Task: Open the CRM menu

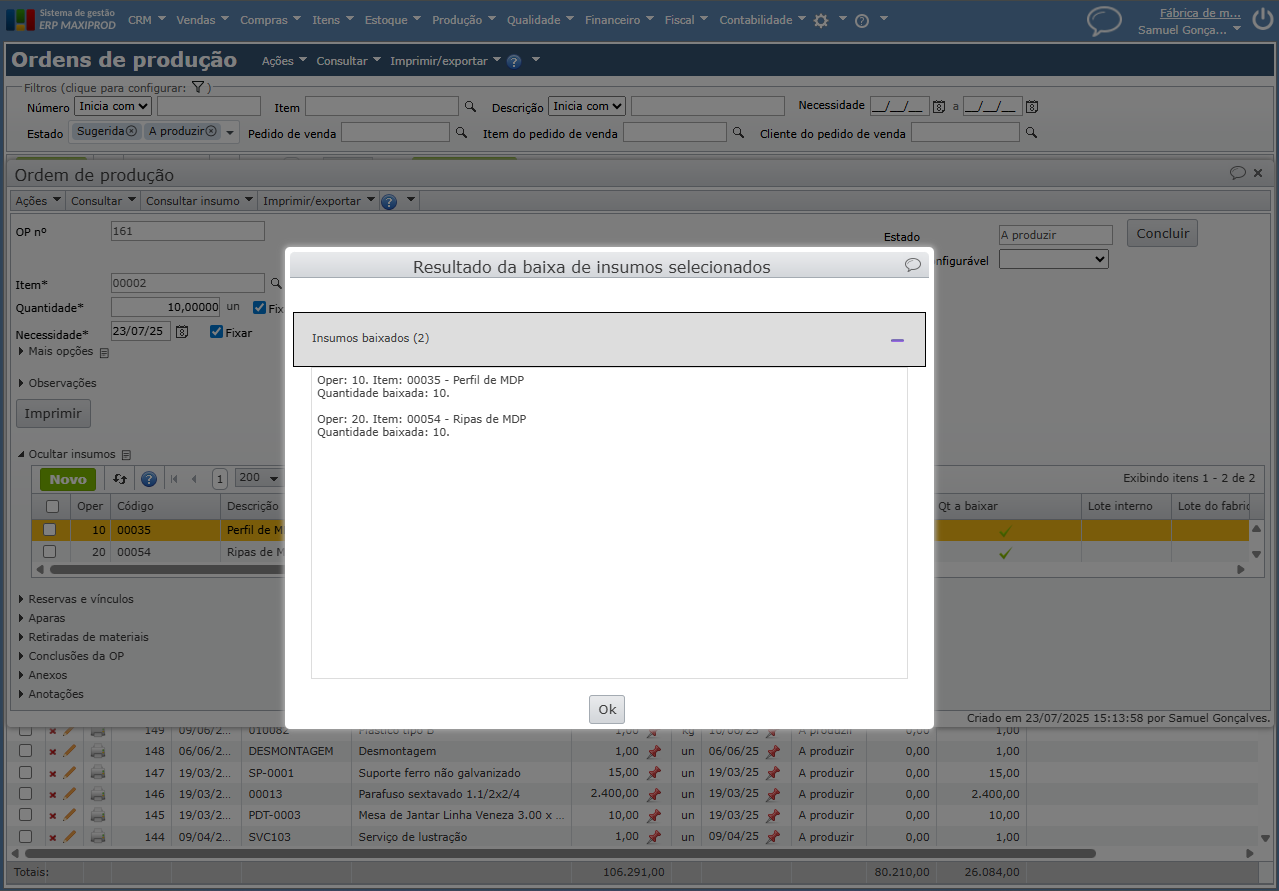Action: point(146,20)
